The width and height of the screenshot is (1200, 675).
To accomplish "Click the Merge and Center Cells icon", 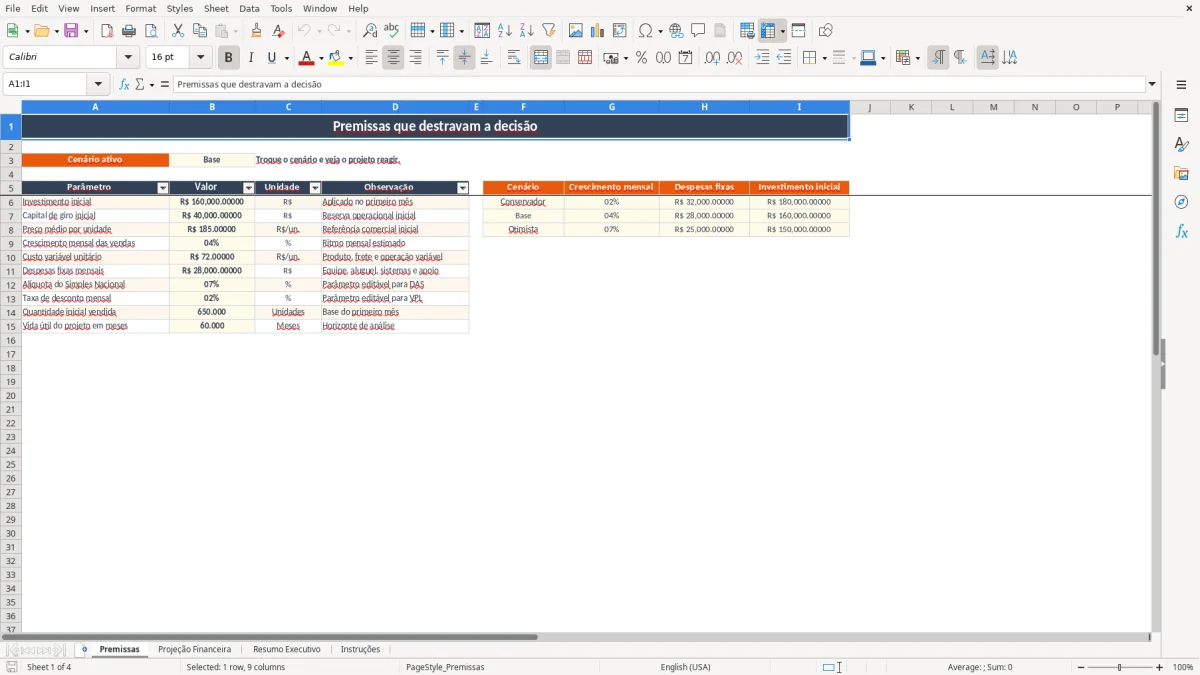I will pyautogui.click(x=541, y=58).
